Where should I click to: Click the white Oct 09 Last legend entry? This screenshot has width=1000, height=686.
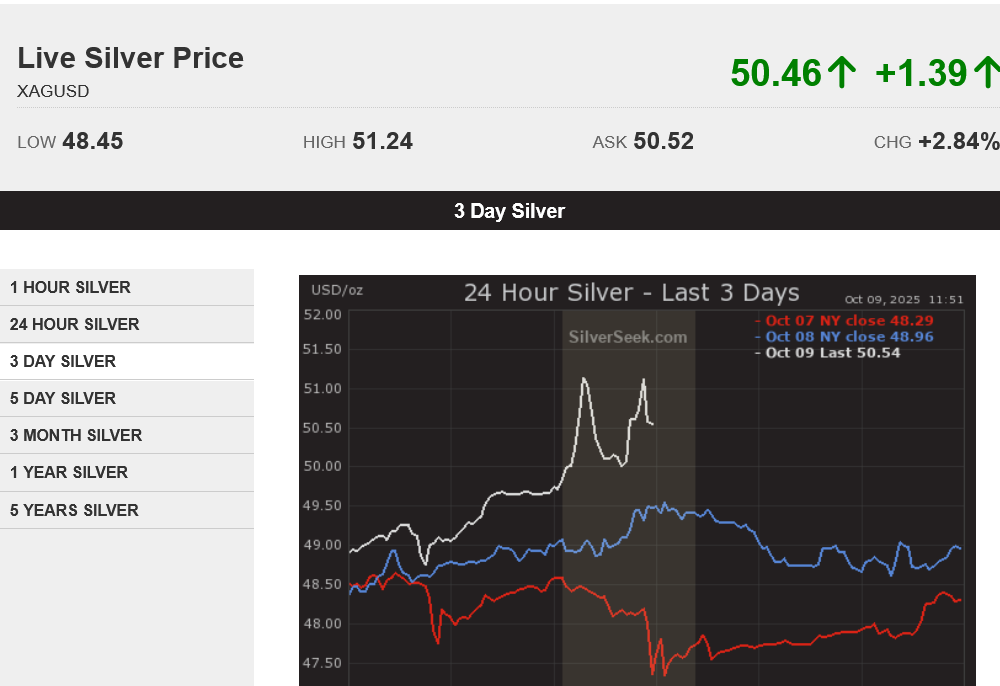pos(832,353)
